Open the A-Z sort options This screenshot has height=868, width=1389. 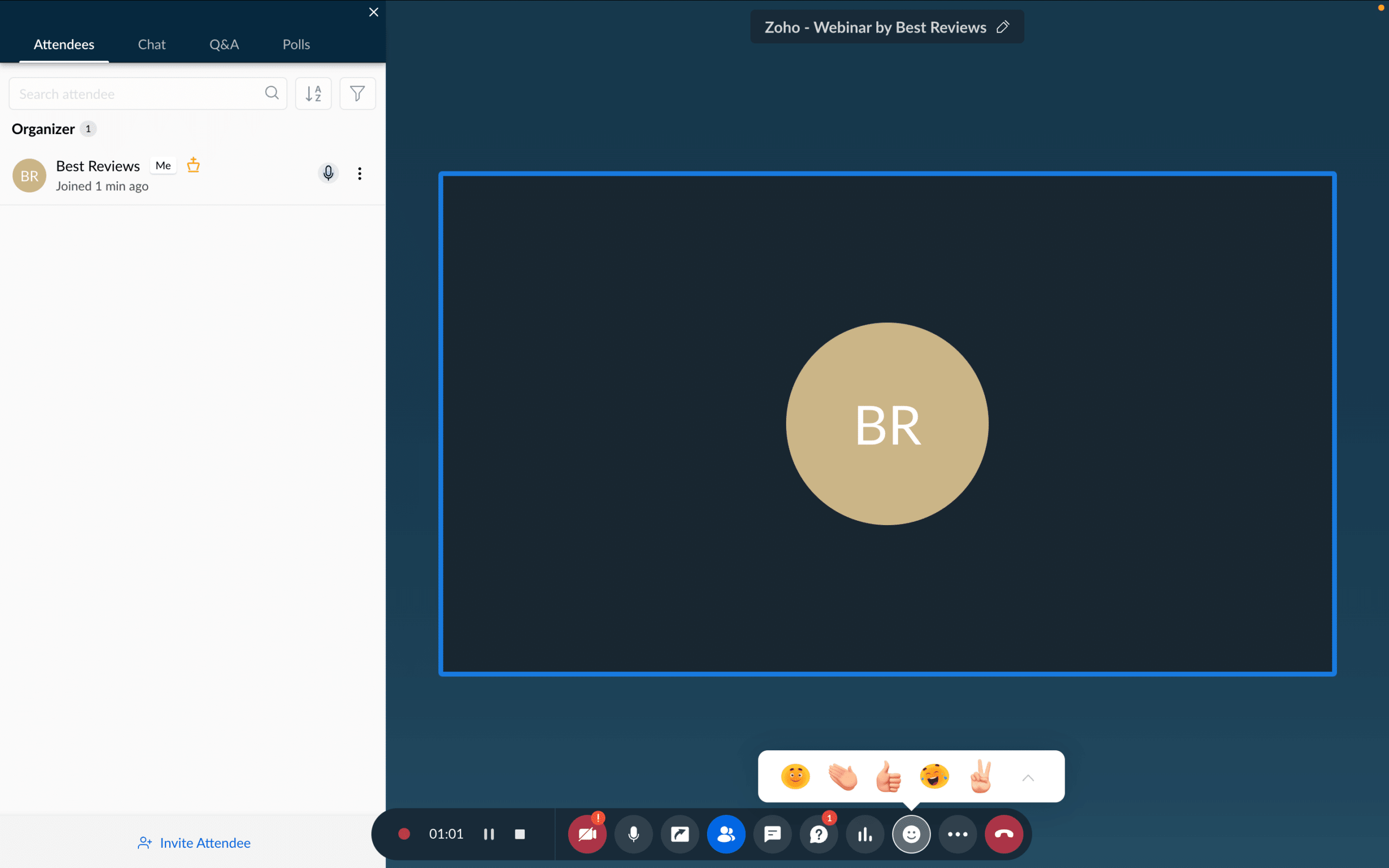point(314,93)
